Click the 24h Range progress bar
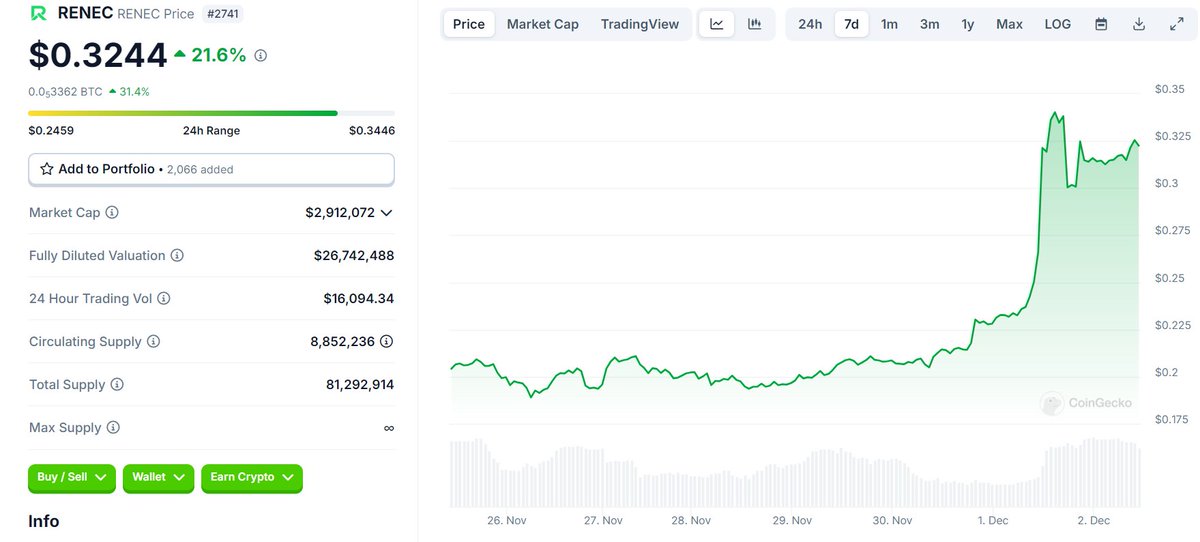1200x542 pixels. tap(211, 114)
